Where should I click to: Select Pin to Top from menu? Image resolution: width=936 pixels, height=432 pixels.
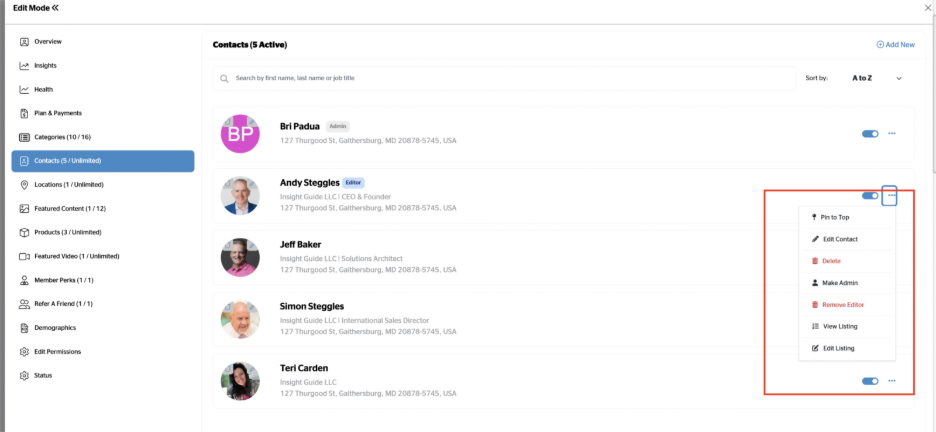point(835,217)
